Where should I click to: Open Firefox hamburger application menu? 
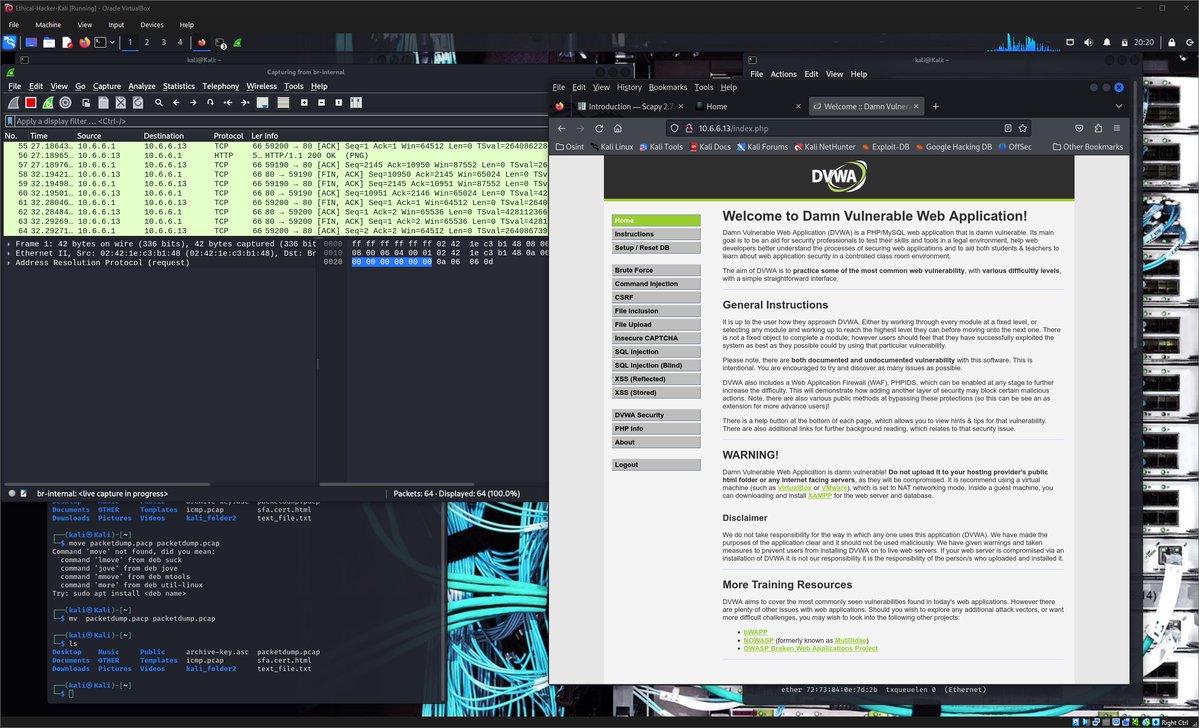click(1116, 128)
